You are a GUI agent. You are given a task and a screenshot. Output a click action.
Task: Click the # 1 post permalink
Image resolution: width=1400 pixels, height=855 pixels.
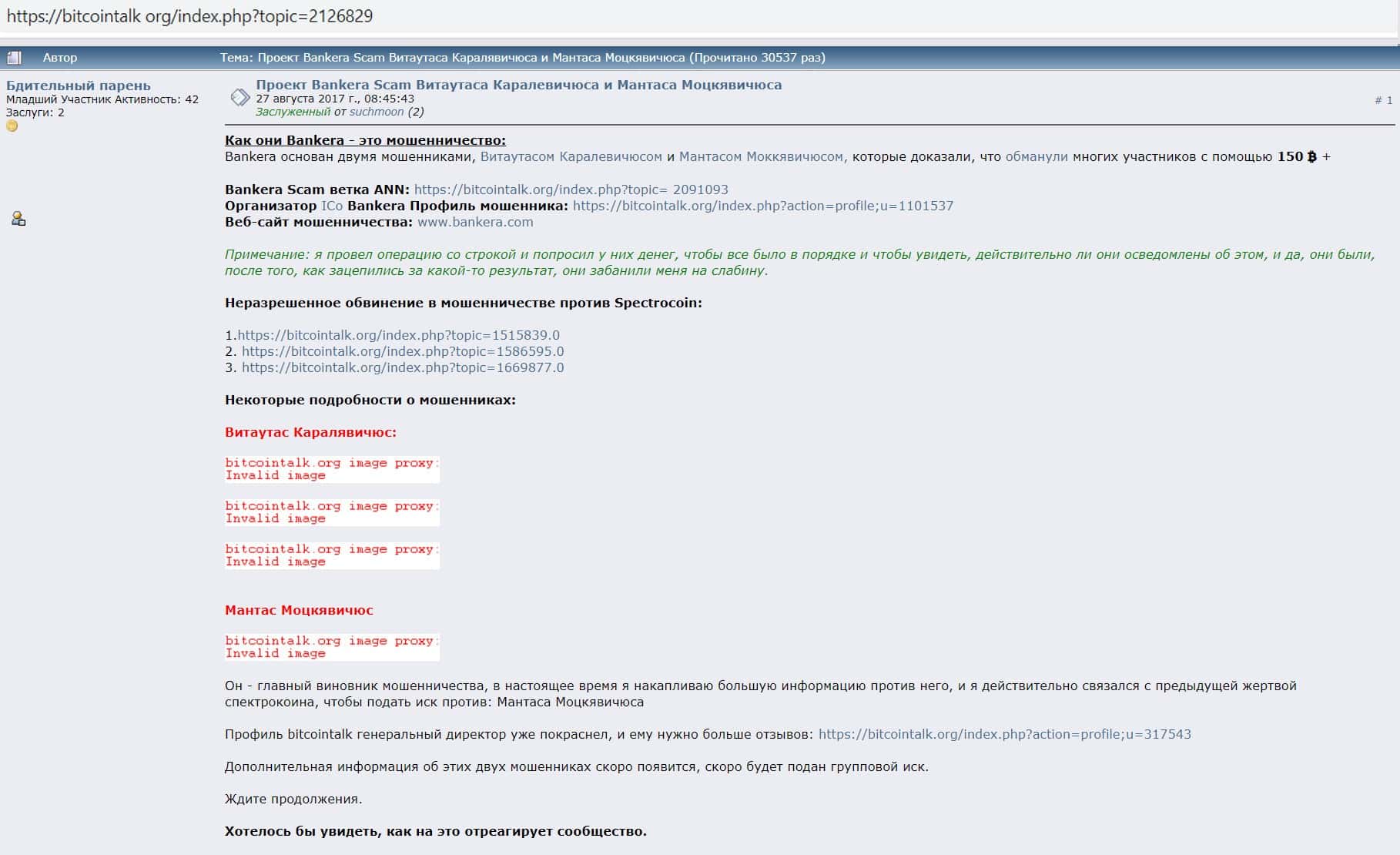point(1383,100)
